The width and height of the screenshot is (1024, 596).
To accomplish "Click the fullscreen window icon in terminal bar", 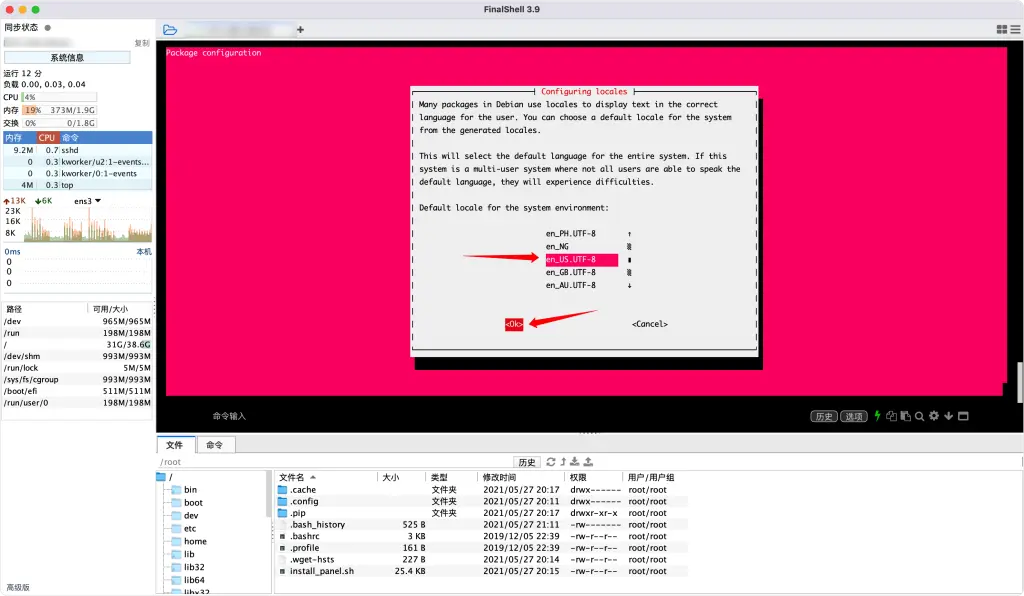I will (x=963, y=416).
